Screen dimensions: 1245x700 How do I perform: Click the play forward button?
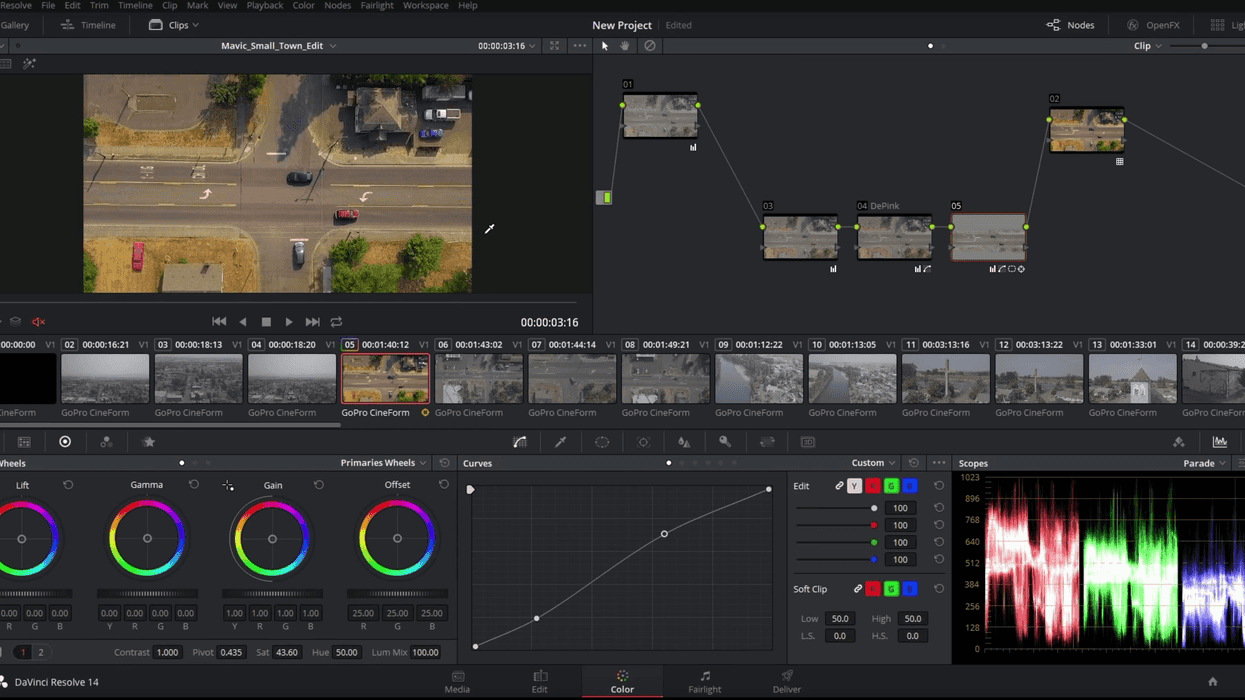289,322
